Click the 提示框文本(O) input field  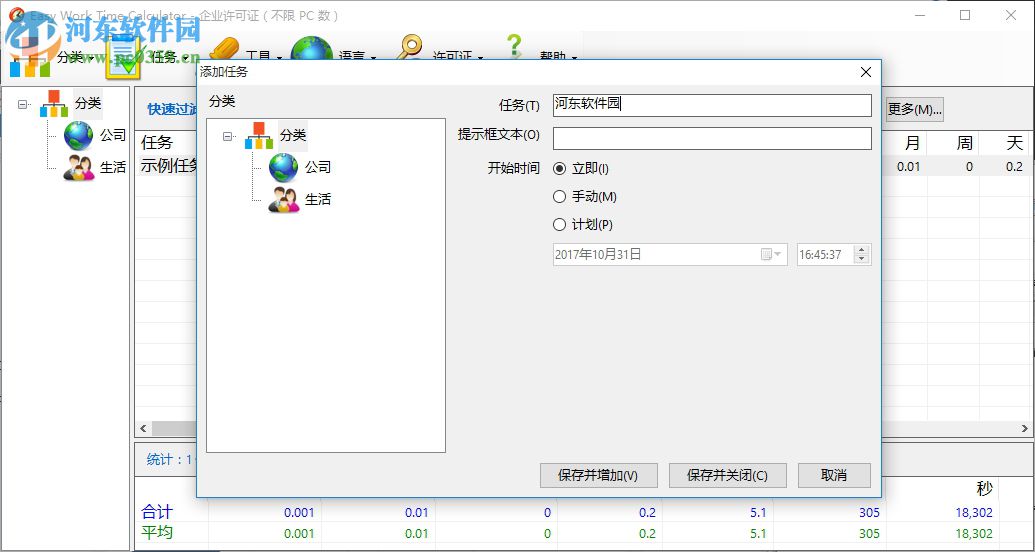coord(712,139)
